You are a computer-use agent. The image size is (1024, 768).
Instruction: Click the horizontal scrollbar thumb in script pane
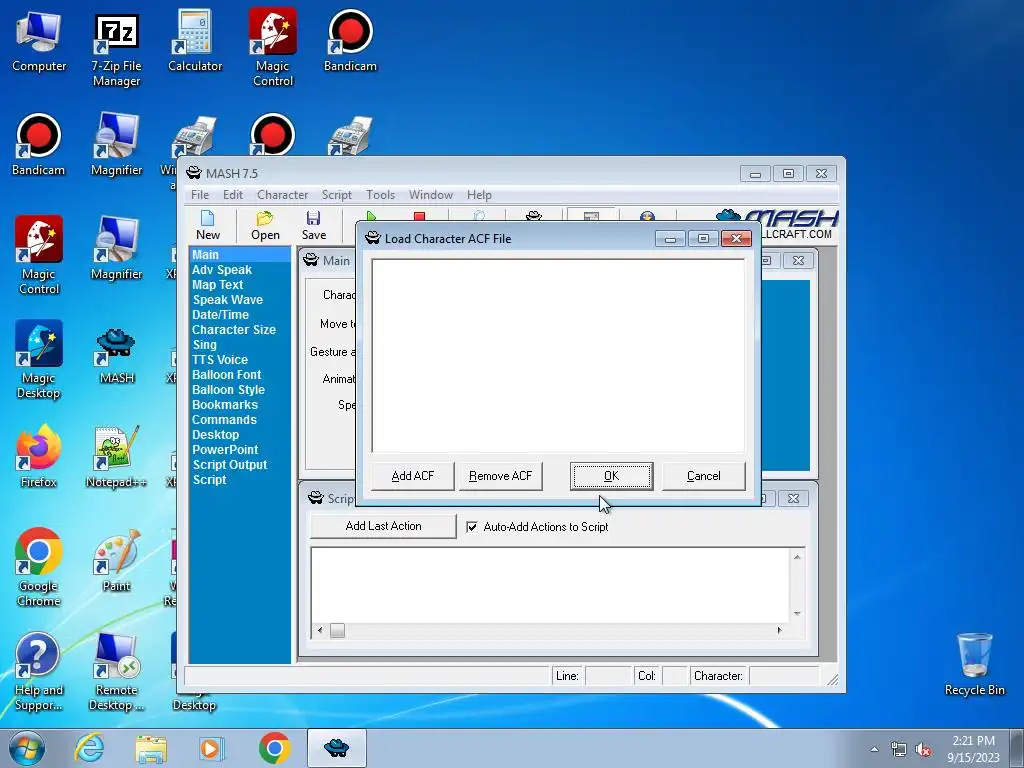tap(337, 630)
